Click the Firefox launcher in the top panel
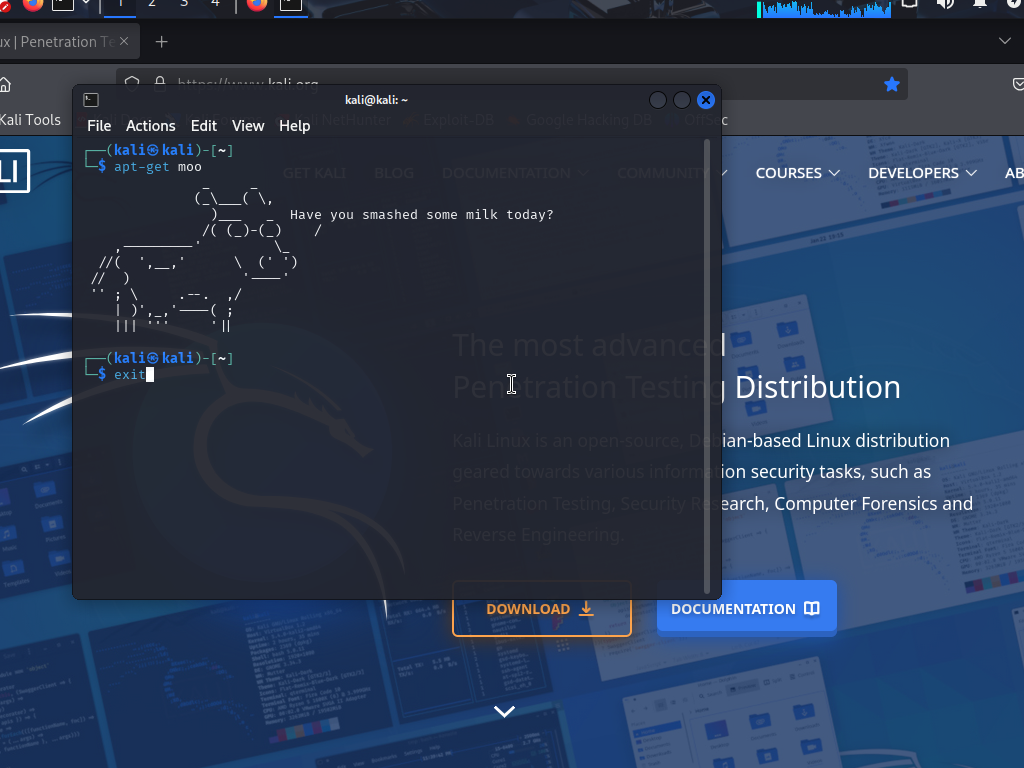The image size is (1024, 768). click(33, 5)
